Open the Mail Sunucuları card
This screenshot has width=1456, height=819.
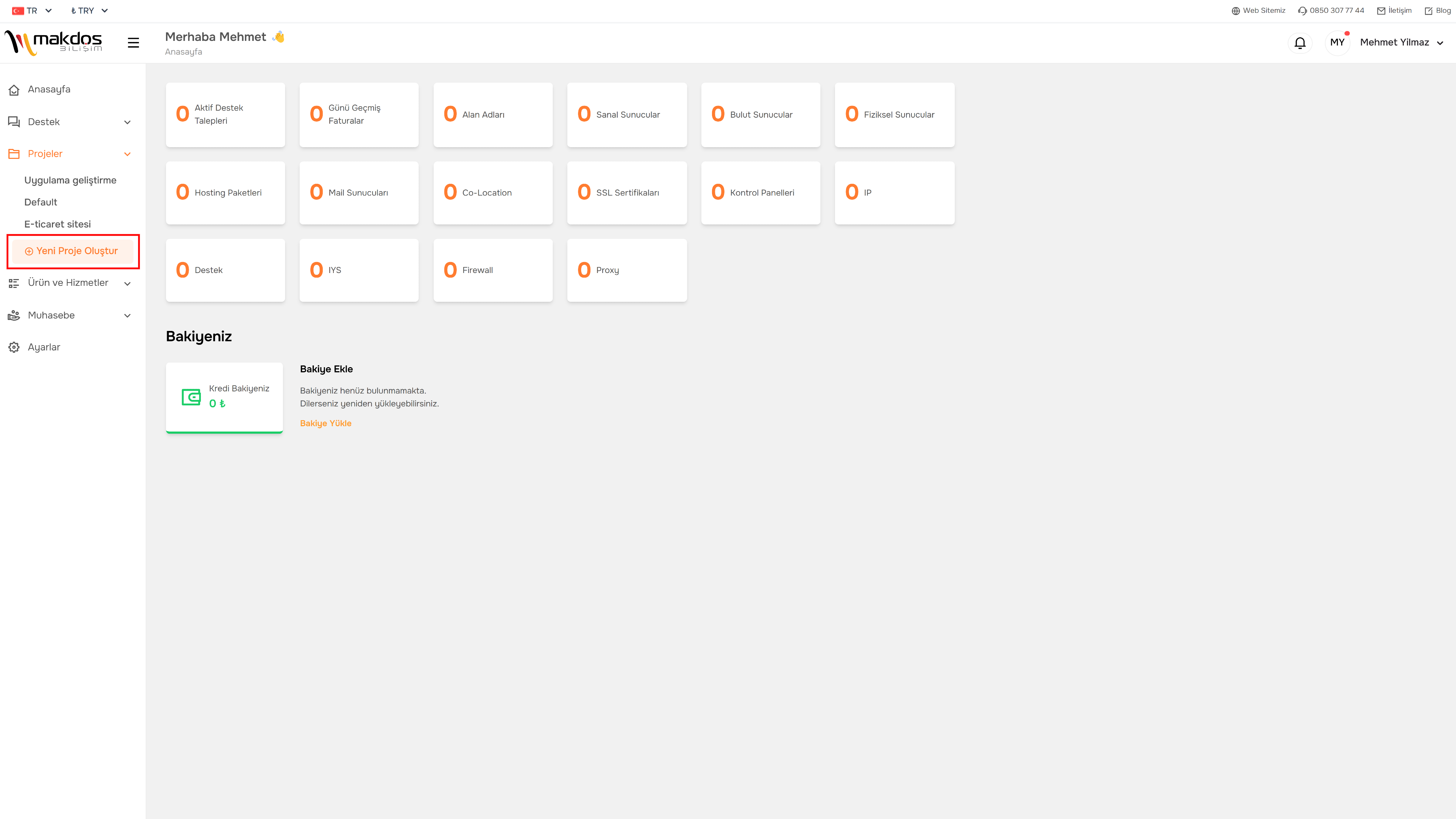click(x=359, y=193)
